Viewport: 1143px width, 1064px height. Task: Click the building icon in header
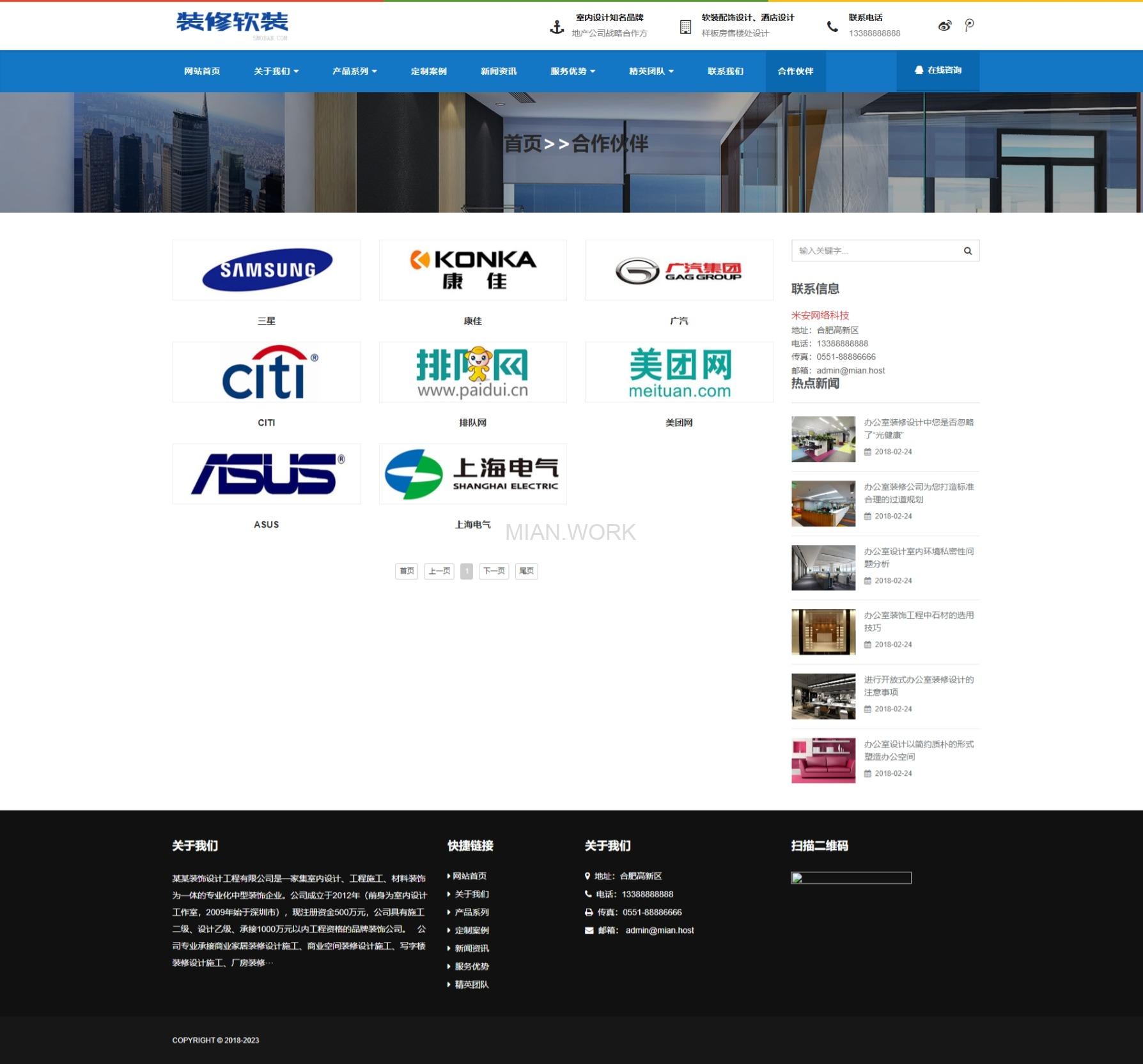point(685,27)
